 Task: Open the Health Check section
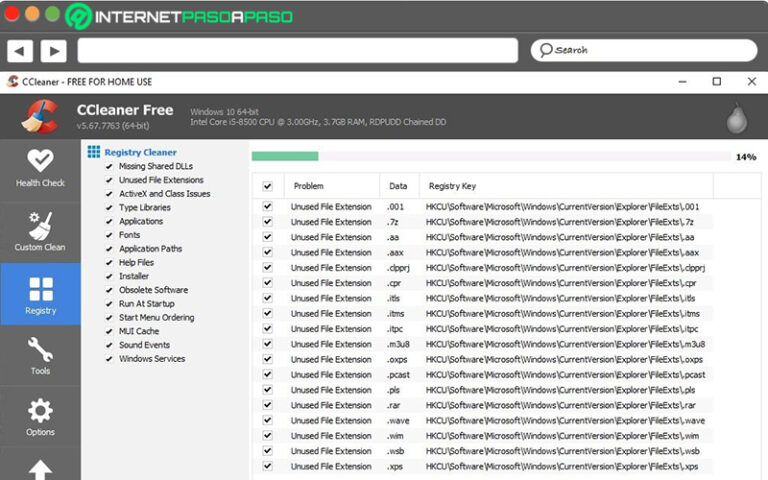40,168
